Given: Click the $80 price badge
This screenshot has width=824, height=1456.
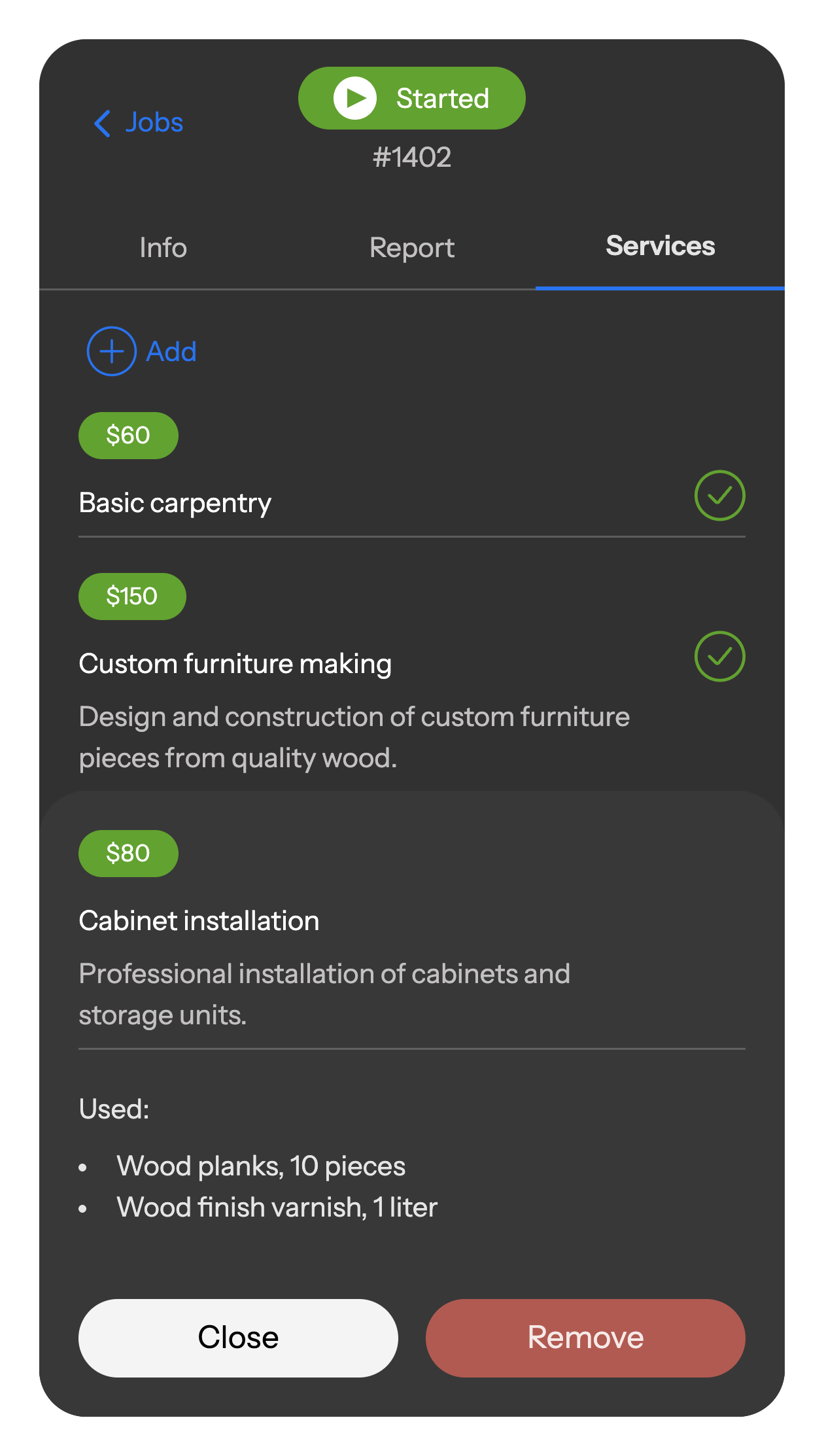Looking at the screenshot, I should [x=128, y=854].
